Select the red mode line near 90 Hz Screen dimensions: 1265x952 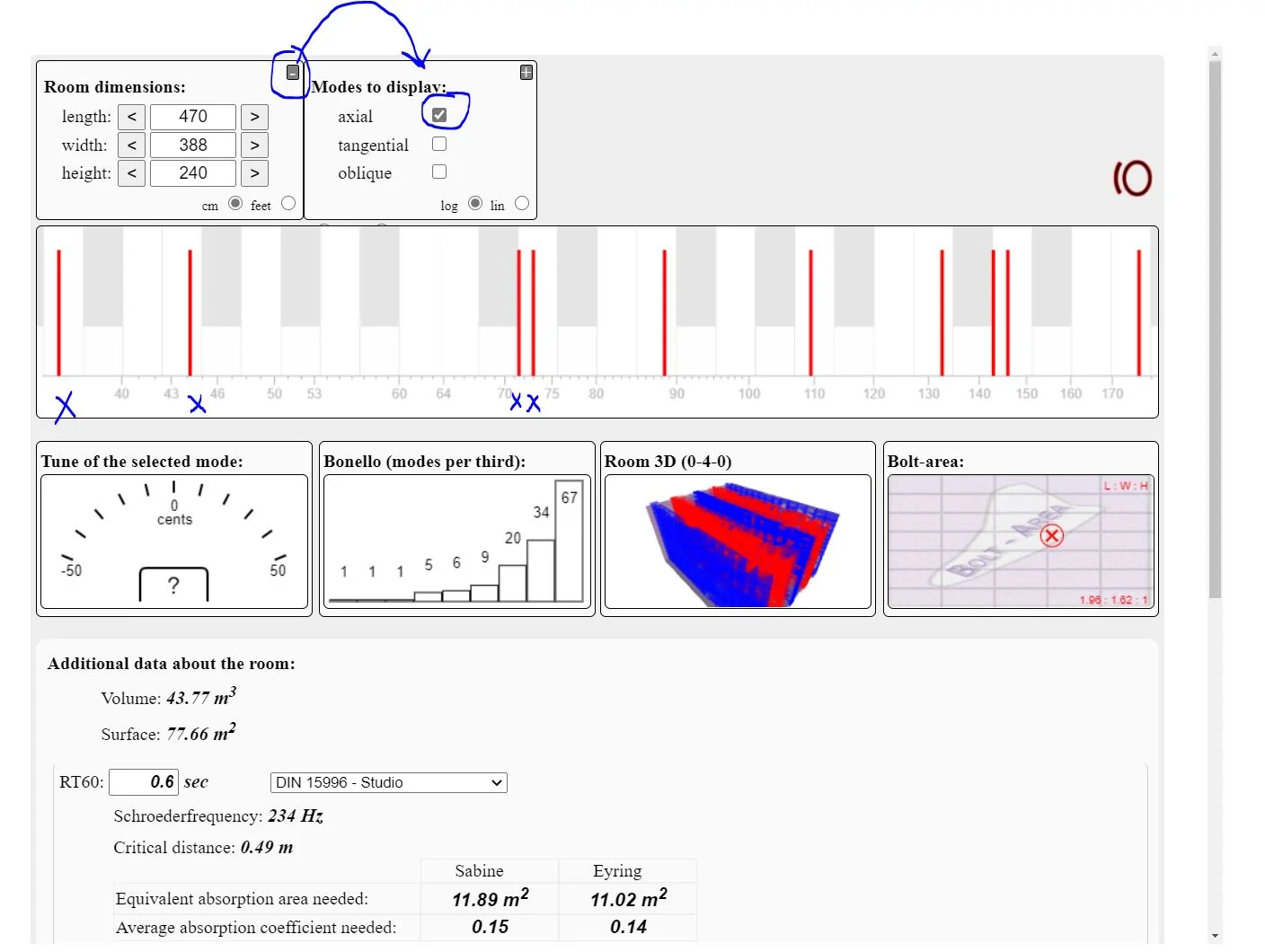665,313
